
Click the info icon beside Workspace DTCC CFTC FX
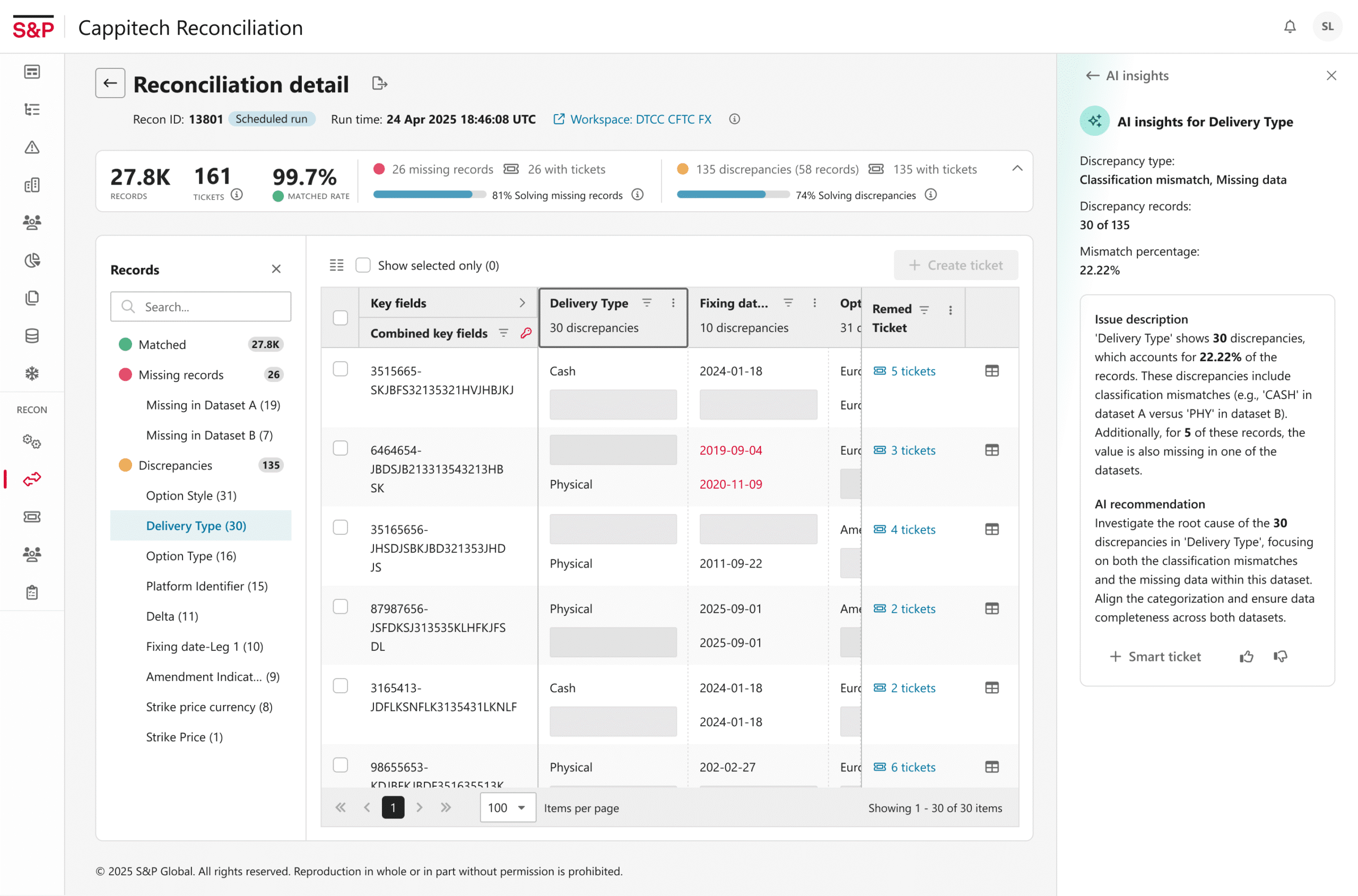[x=734, y=119]
